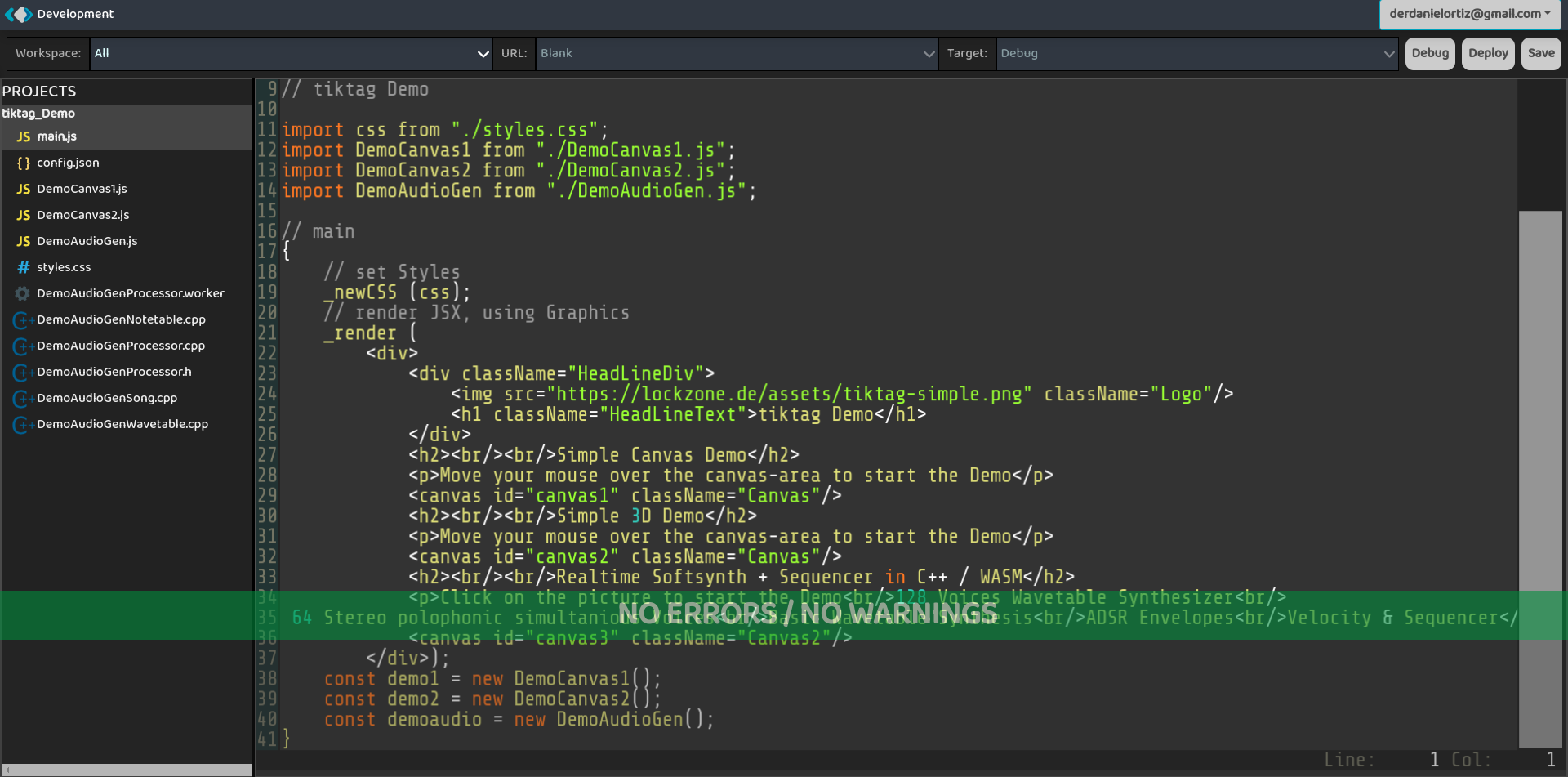Click 'const demoaudio' on line 40

tap(403, 720)
